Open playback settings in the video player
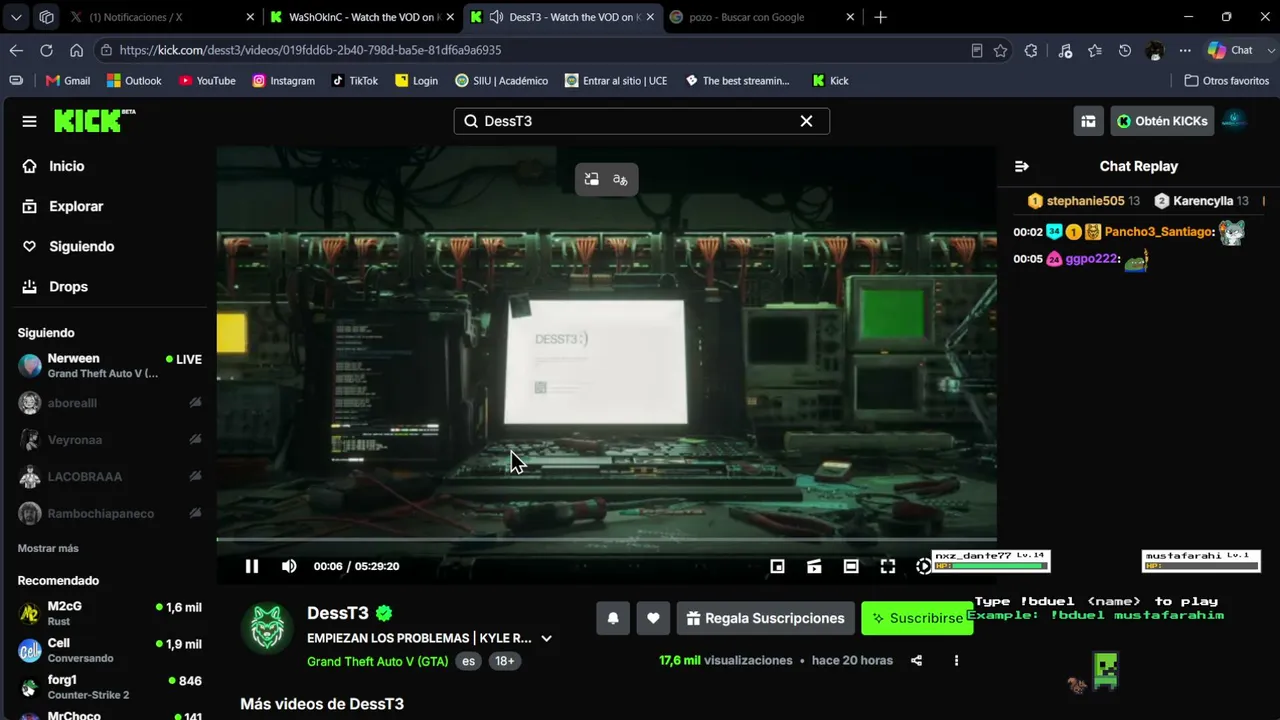The width and height of the screenshot is (1280, 720). point(923,566)
